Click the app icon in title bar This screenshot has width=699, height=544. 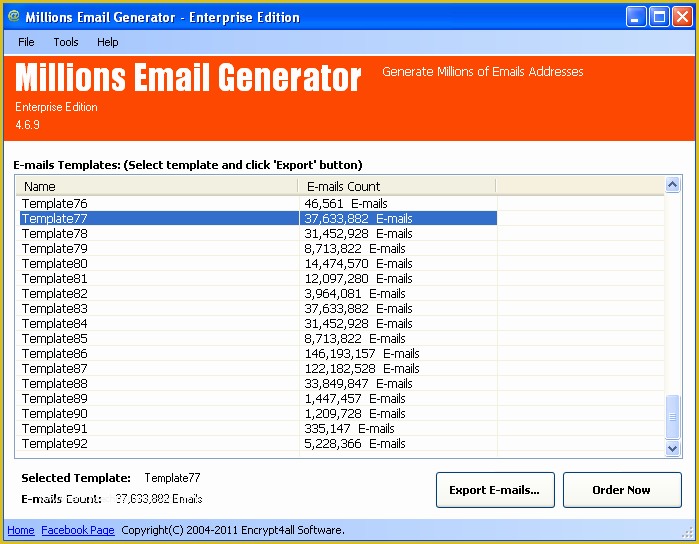[14, 16]
